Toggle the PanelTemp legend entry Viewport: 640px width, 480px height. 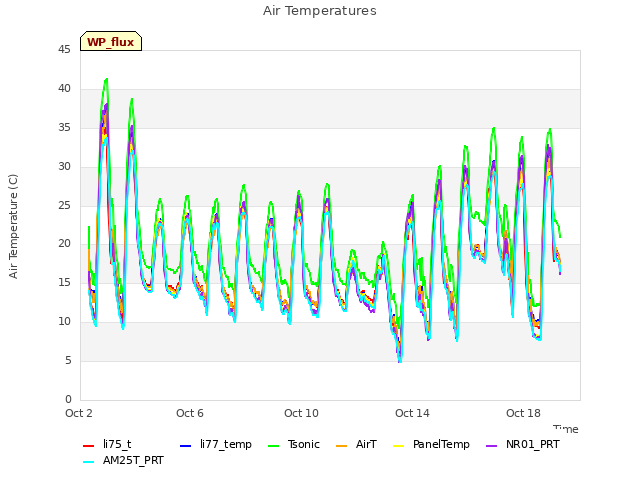(431, 444)
